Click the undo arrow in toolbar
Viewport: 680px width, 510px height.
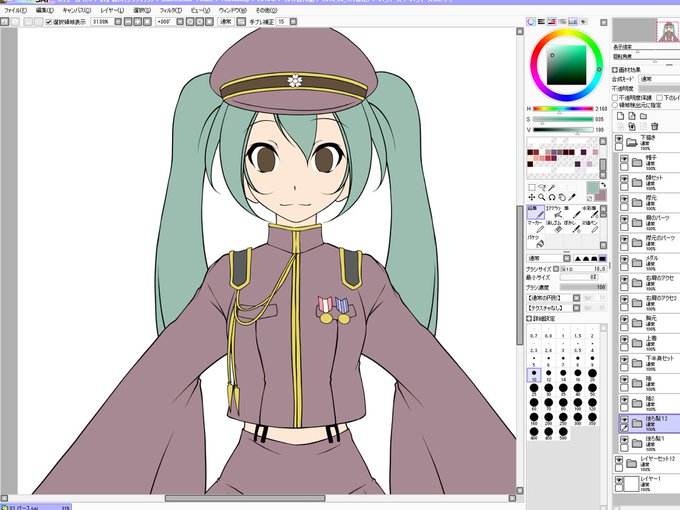[4, 21]
